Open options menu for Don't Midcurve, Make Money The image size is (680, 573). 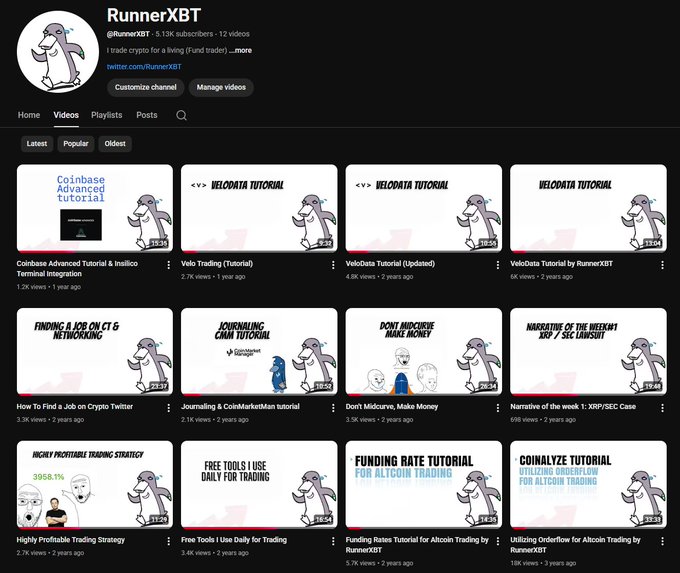[x=497, y=408]
